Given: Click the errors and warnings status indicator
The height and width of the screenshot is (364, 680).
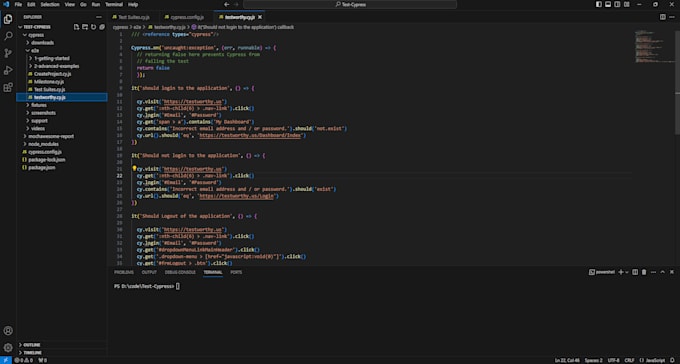Looking at the screenshot, I should [23, 360].
